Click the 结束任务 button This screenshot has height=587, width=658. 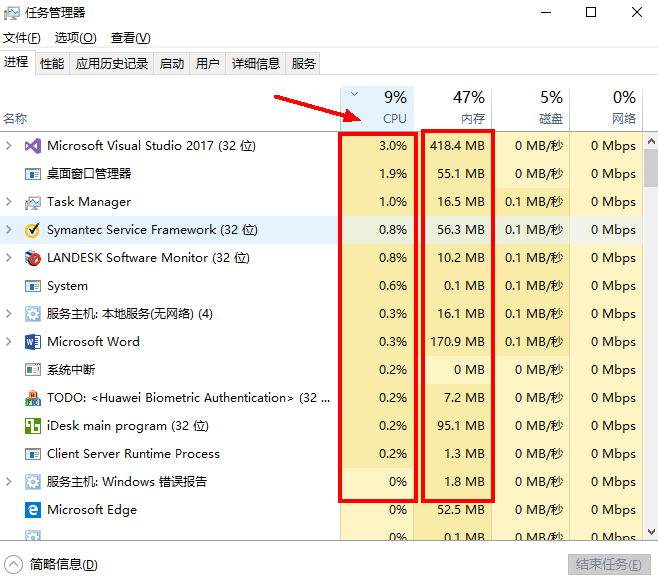[x=607, y=564]
